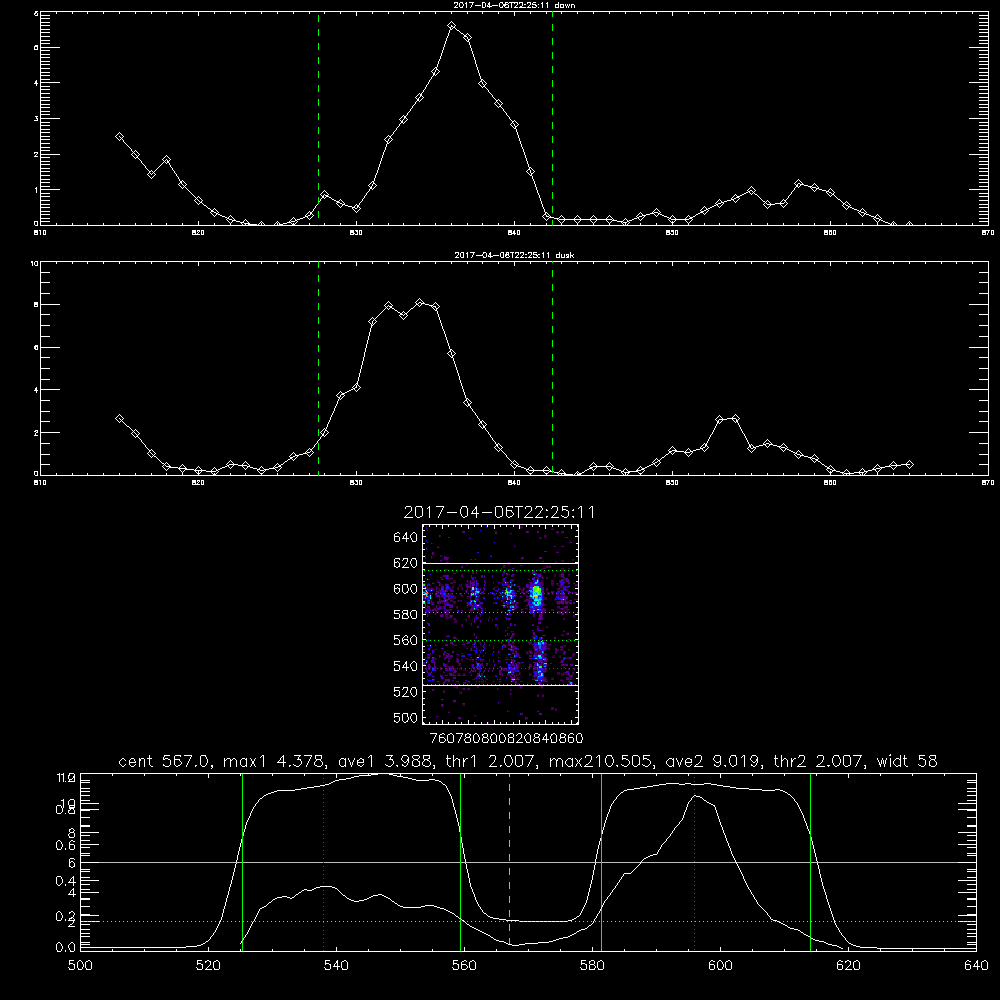Click the red dotted peak marker near 596
This screenshot has width=1000, height=1000.
click(695, 861)
